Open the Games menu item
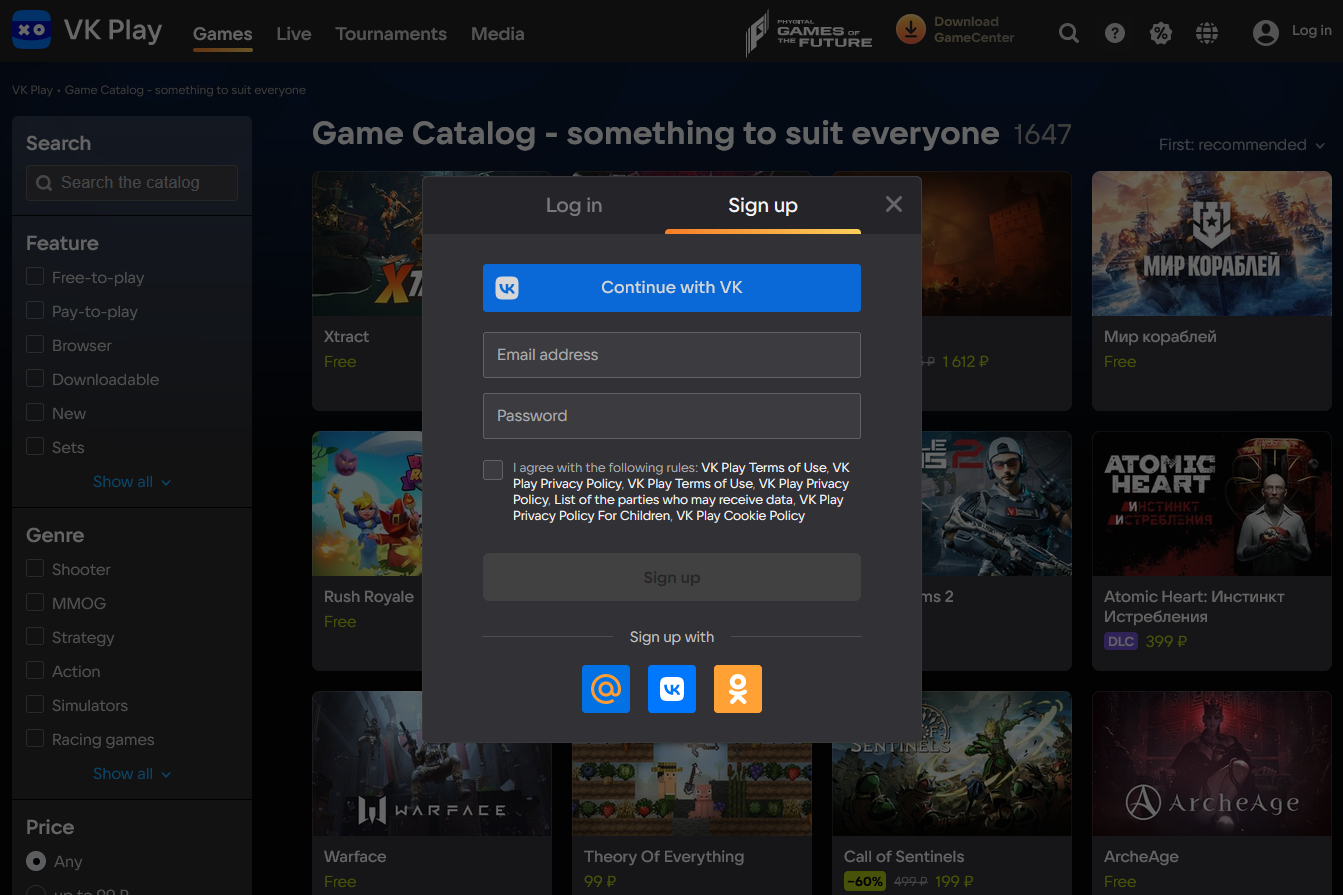The height and width of the screenshot is (895, 1343). point(222,34)
